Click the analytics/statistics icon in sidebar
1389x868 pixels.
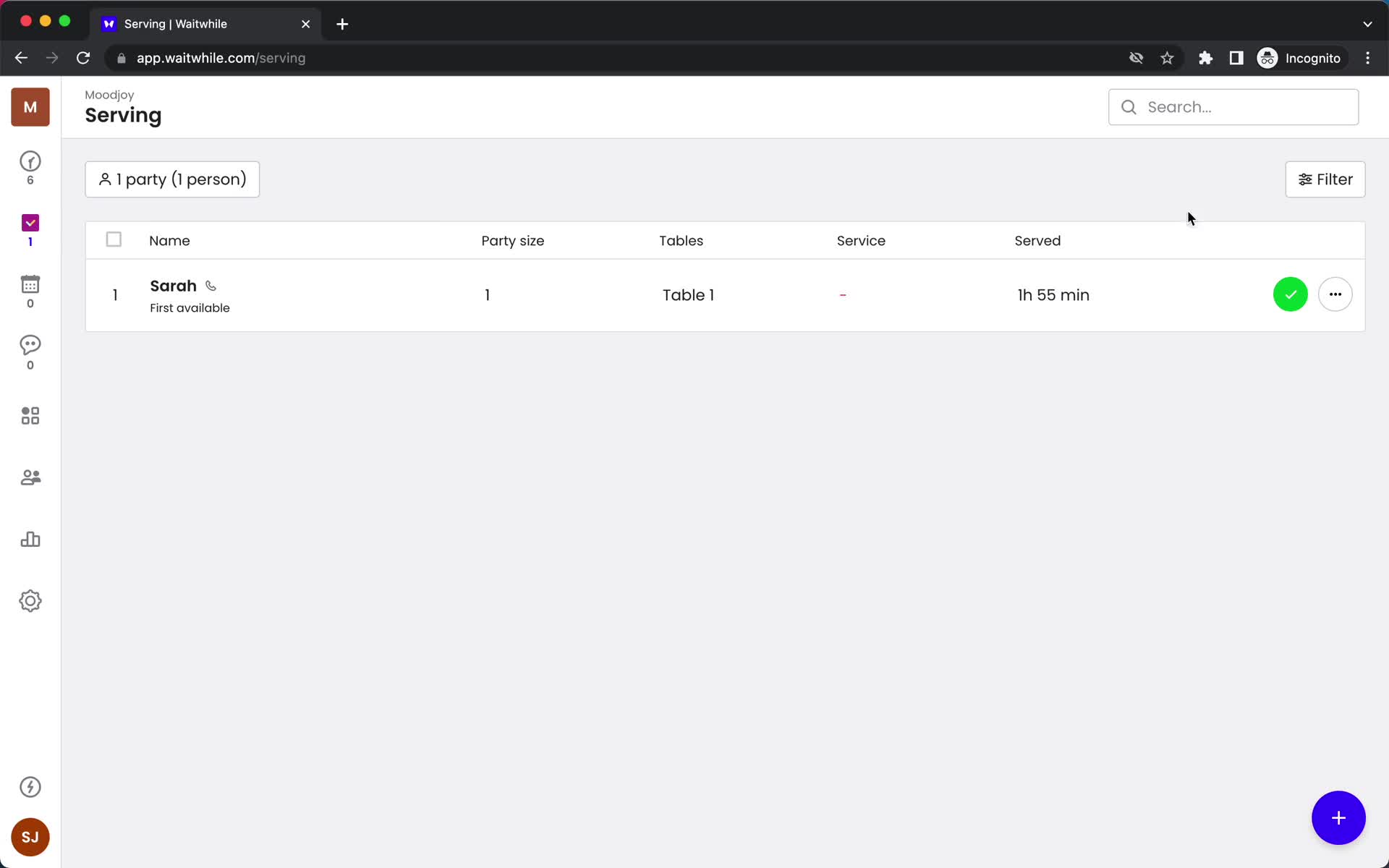(30, 539)
